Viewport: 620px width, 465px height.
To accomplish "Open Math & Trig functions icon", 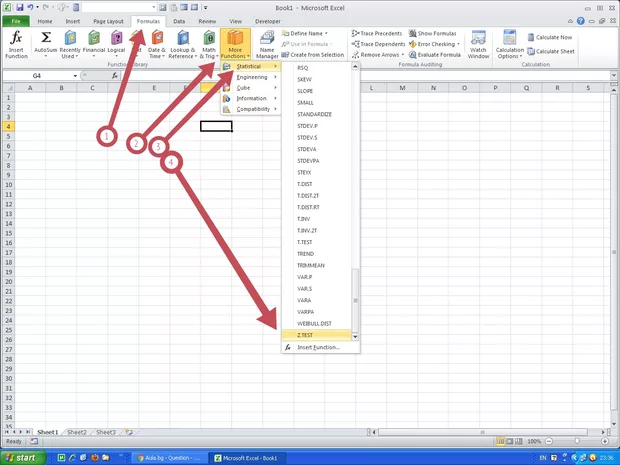I will 208,44.
